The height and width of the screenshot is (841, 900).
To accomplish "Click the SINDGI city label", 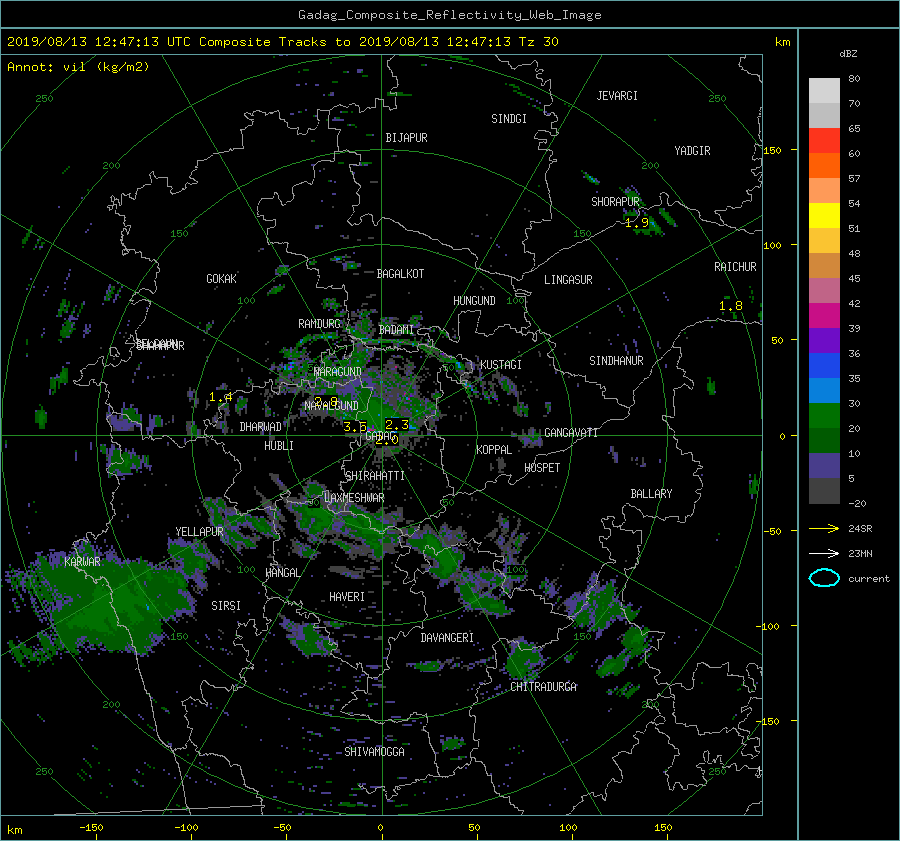I will (509, 119).
